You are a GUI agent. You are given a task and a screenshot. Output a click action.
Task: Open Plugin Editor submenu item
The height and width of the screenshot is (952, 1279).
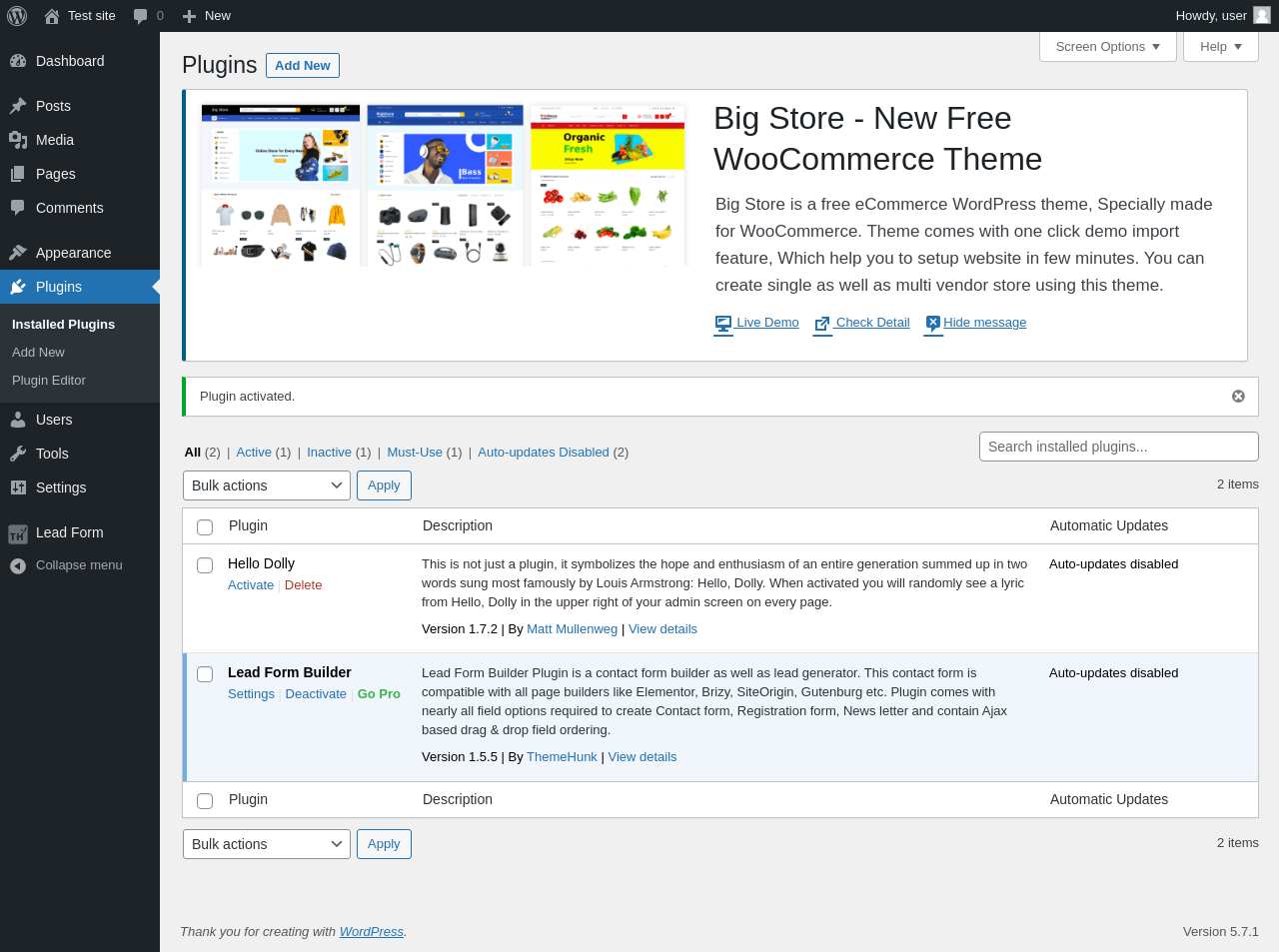(x=49, y=381)
